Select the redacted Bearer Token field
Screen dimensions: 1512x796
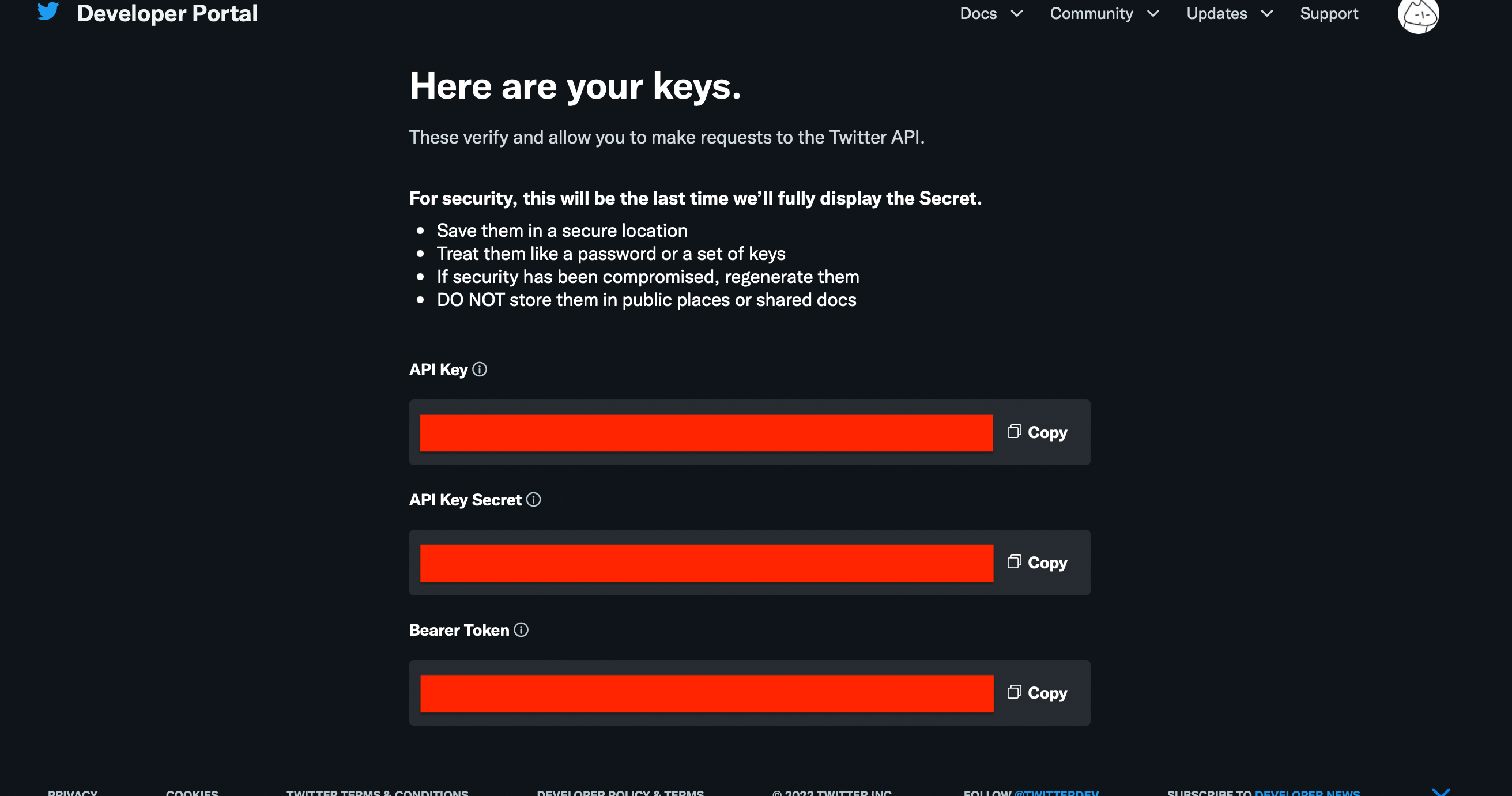click(x=706, y=694)
